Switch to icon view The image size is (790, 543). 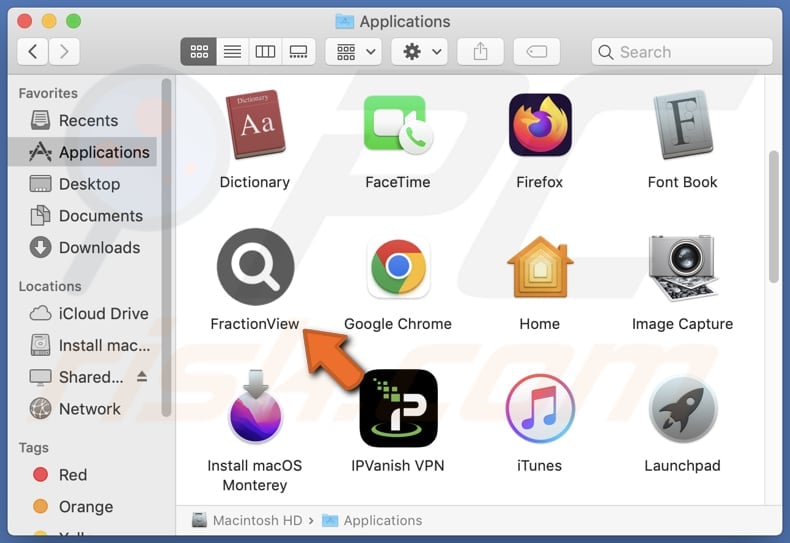[199, 51]
